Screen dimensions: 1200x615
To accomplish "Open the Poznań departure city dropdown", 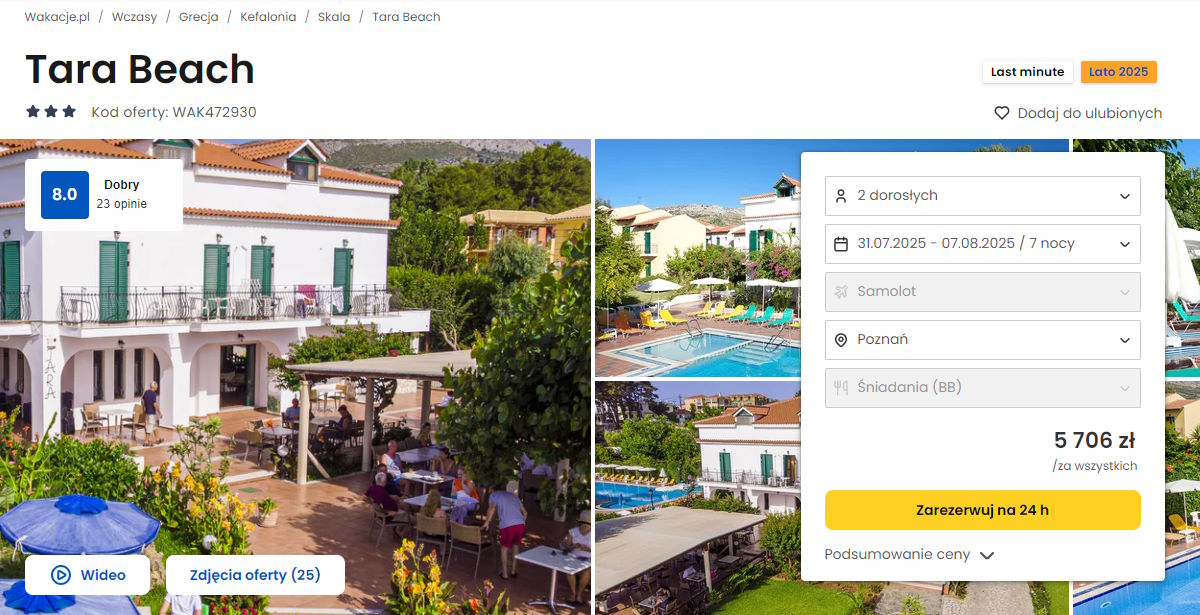I will click(x=983, y=340).
